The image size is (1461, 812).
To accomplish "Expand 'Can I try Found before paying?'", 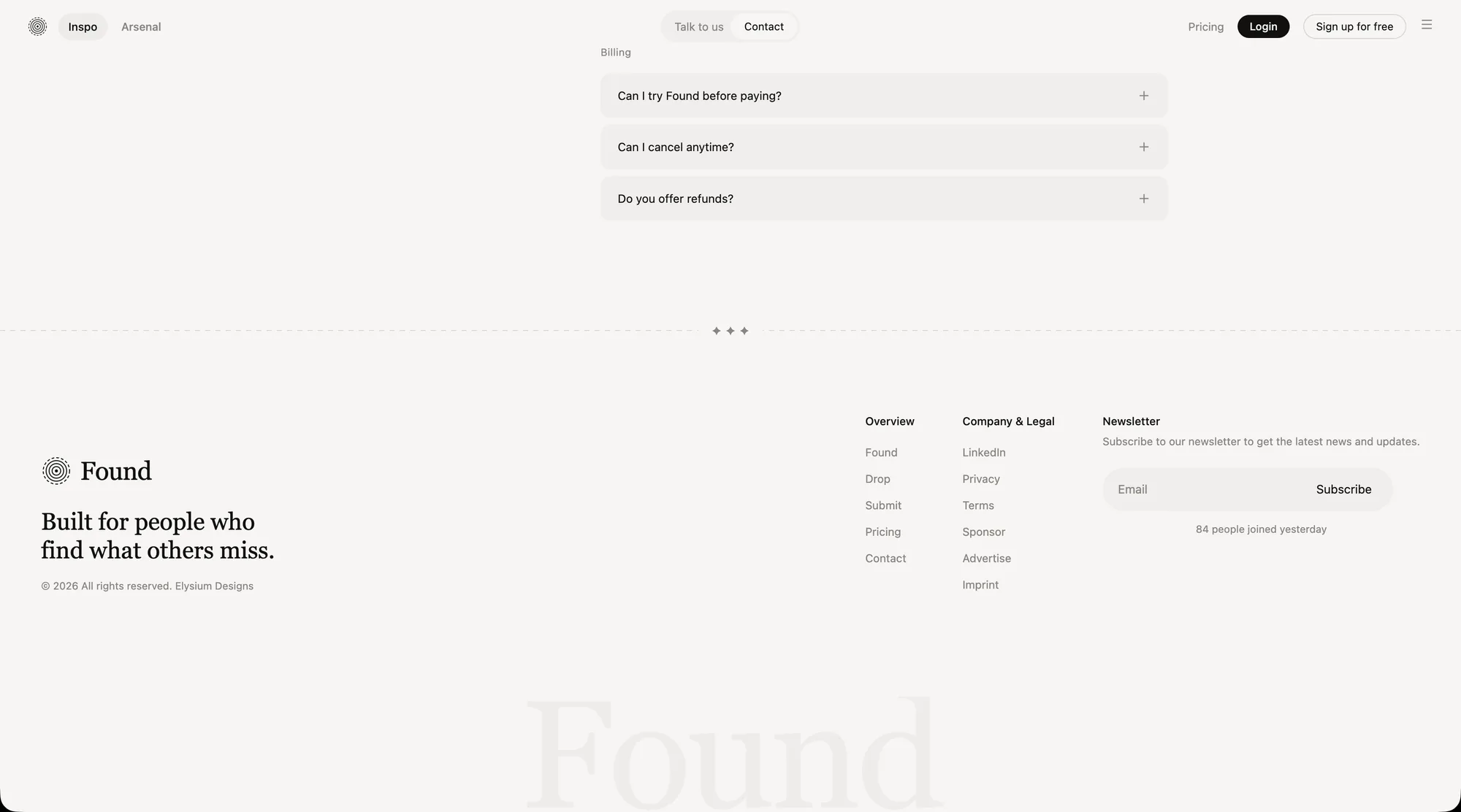I will (884, 96).
